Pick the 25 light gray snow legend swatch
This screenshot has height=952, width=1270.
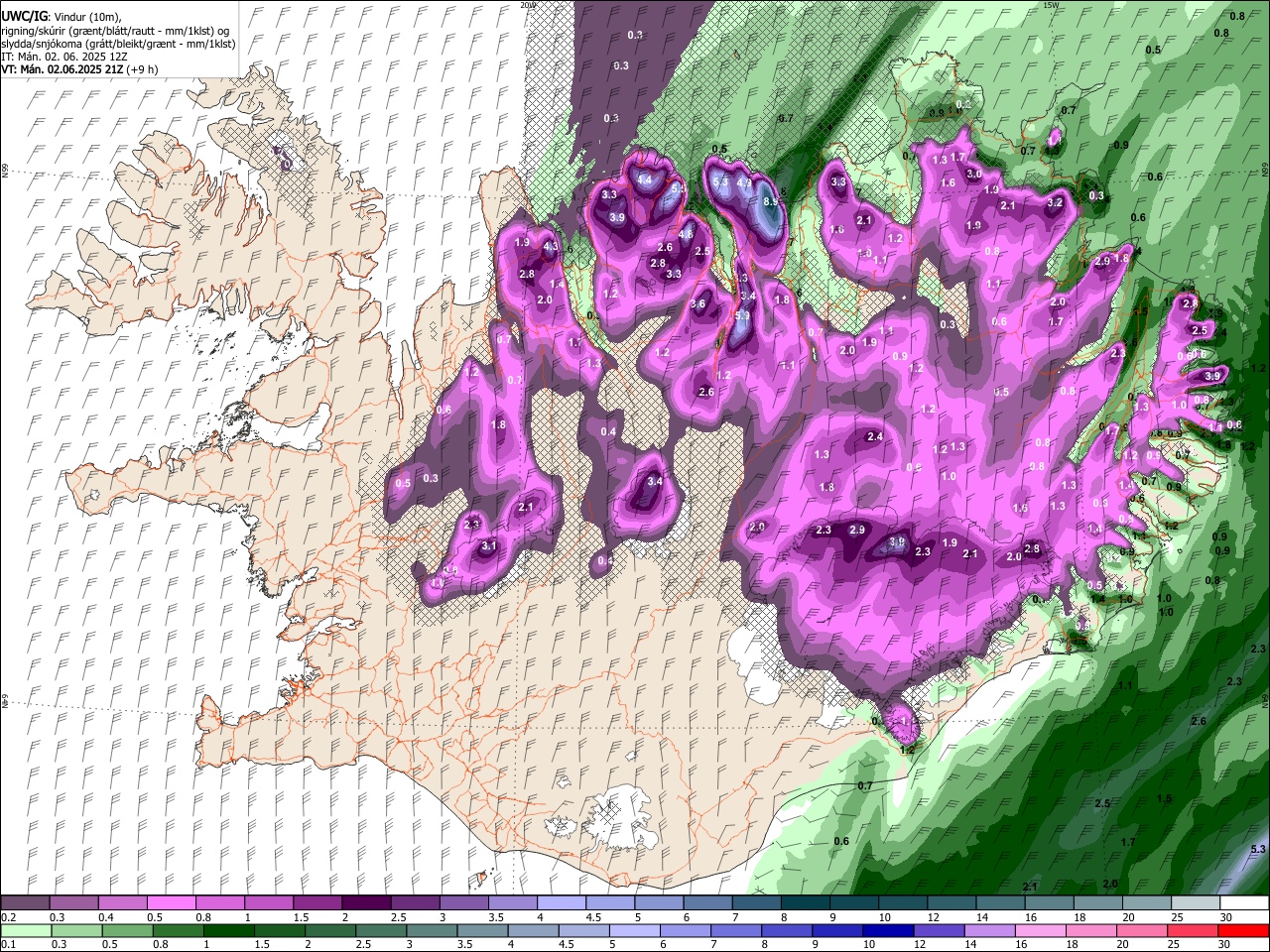pos(1194,903)
